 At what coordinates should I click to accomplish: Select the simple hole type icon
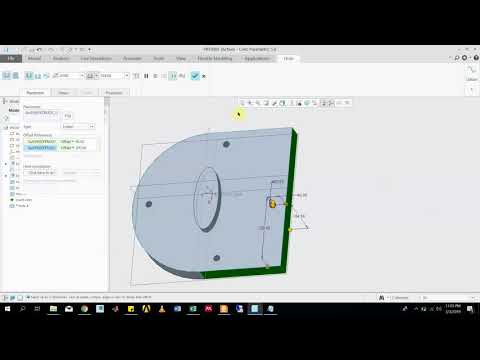(x=6, y=76)
